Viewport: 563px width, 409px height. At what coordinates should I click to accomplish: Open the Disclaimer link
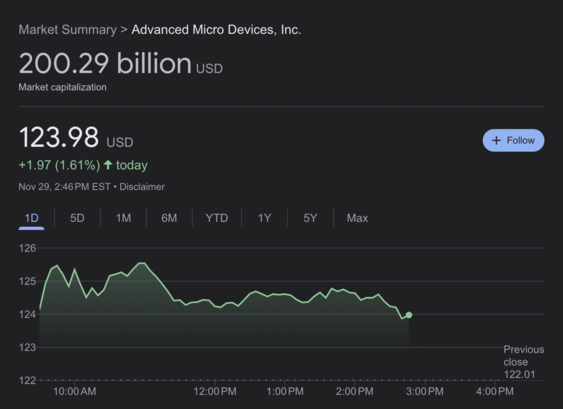142,187
